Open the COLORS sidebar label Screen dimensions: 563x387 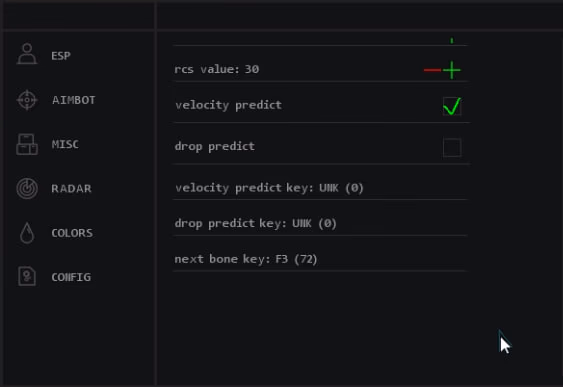[72, 233]
